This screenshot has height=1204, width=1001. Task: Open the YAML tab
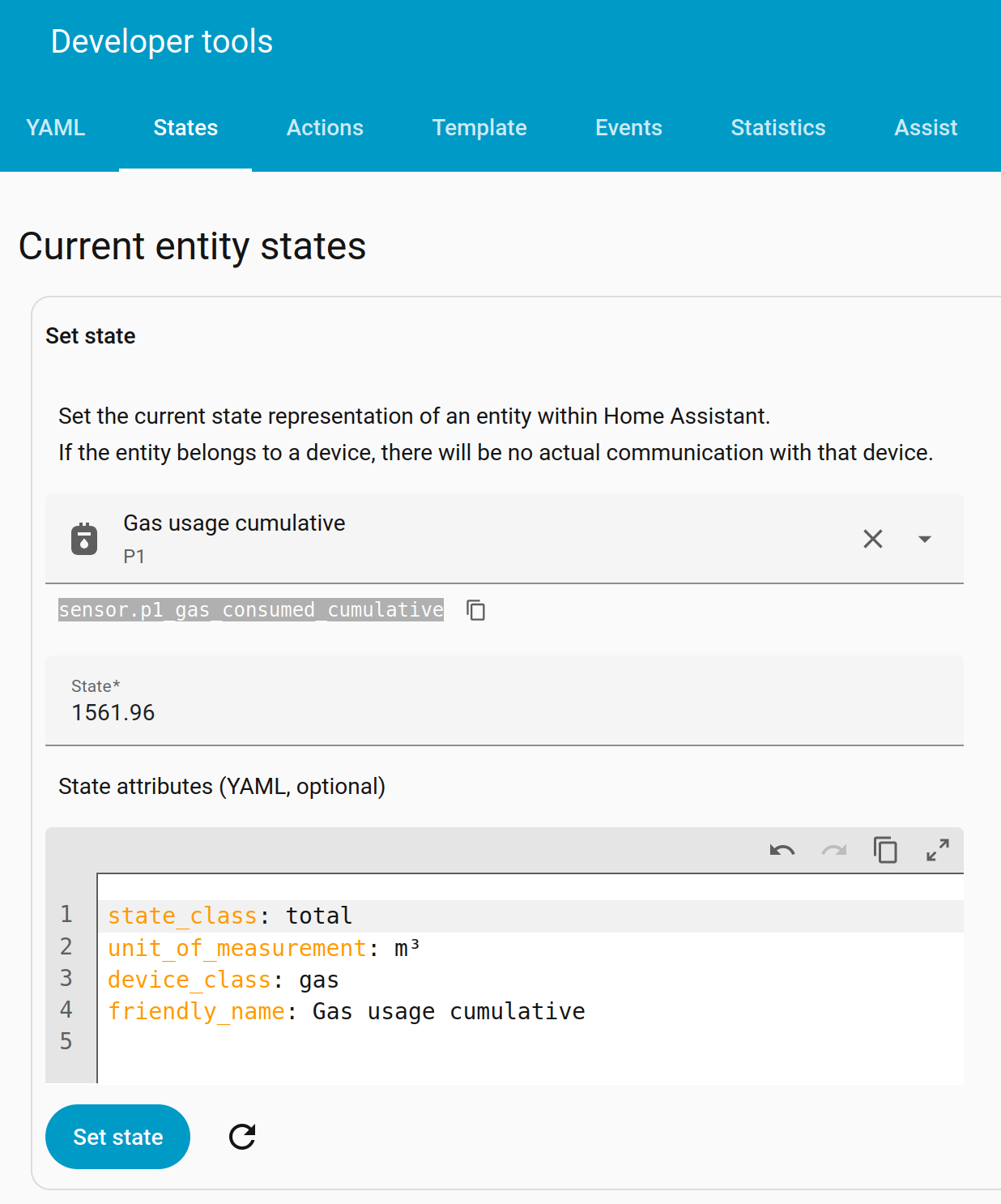point(55,128)
